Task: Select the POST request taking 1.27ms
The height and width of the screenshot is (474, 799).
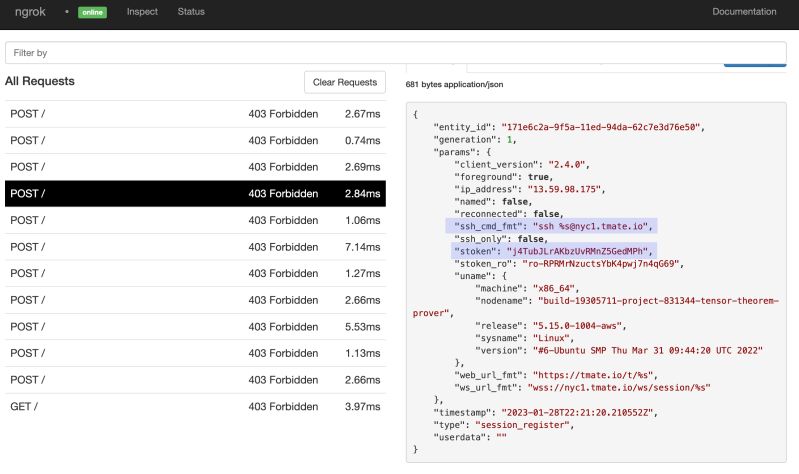Action: point(195,274)
